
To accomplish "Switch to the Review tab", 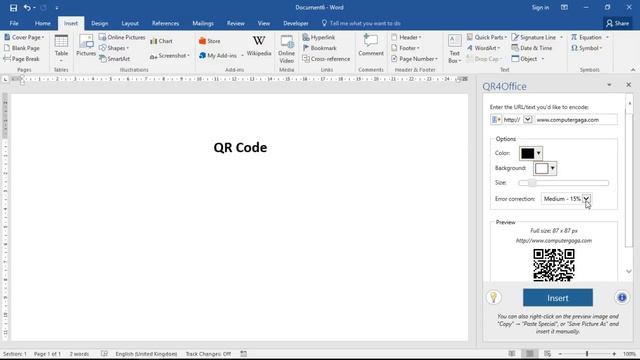I will pyautogui.click(x=236, y=23).
